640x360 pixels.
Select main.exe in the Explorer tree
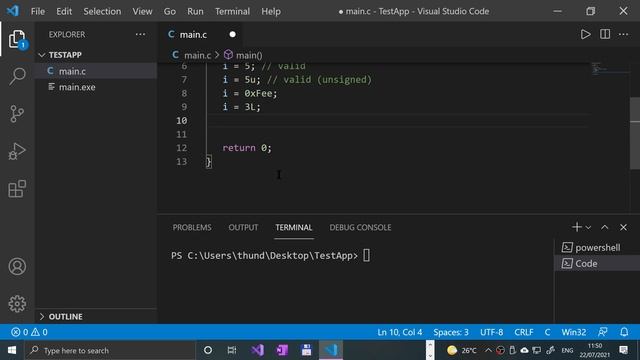(x=96, y=87)
